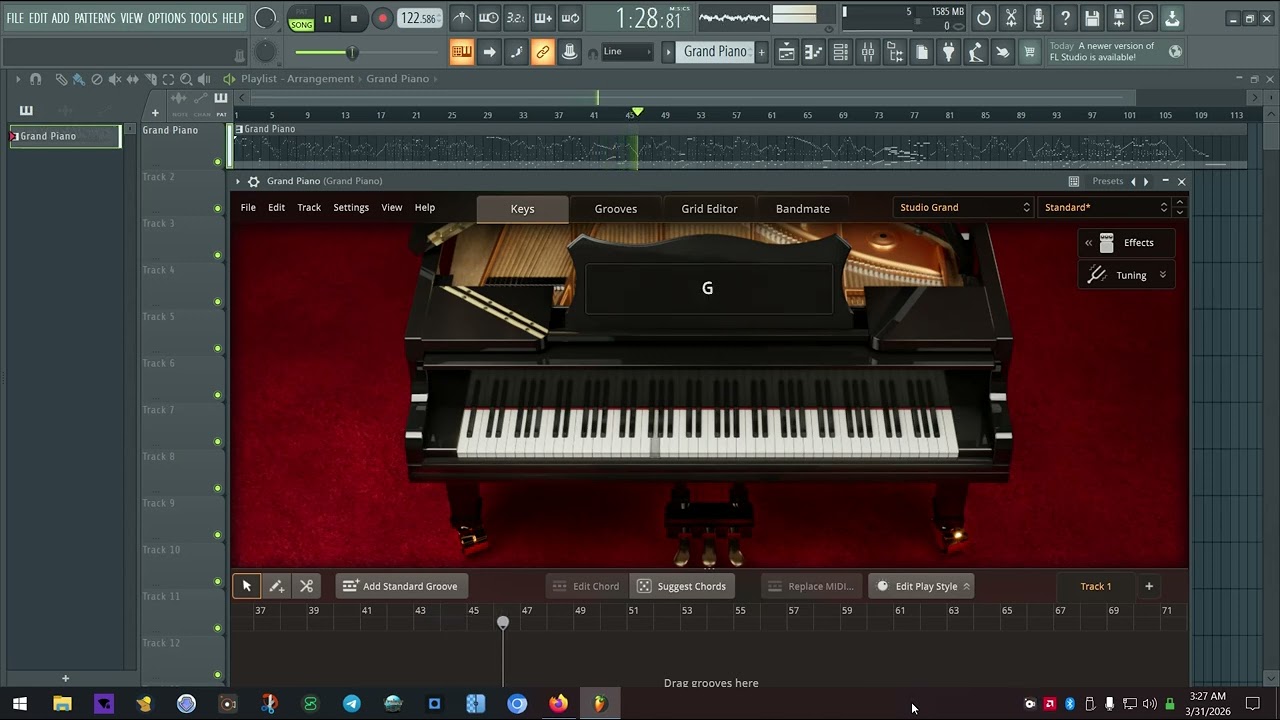Switch to the Grooves tab
The width and height of the screenshot is (1280, 720).
616,208
